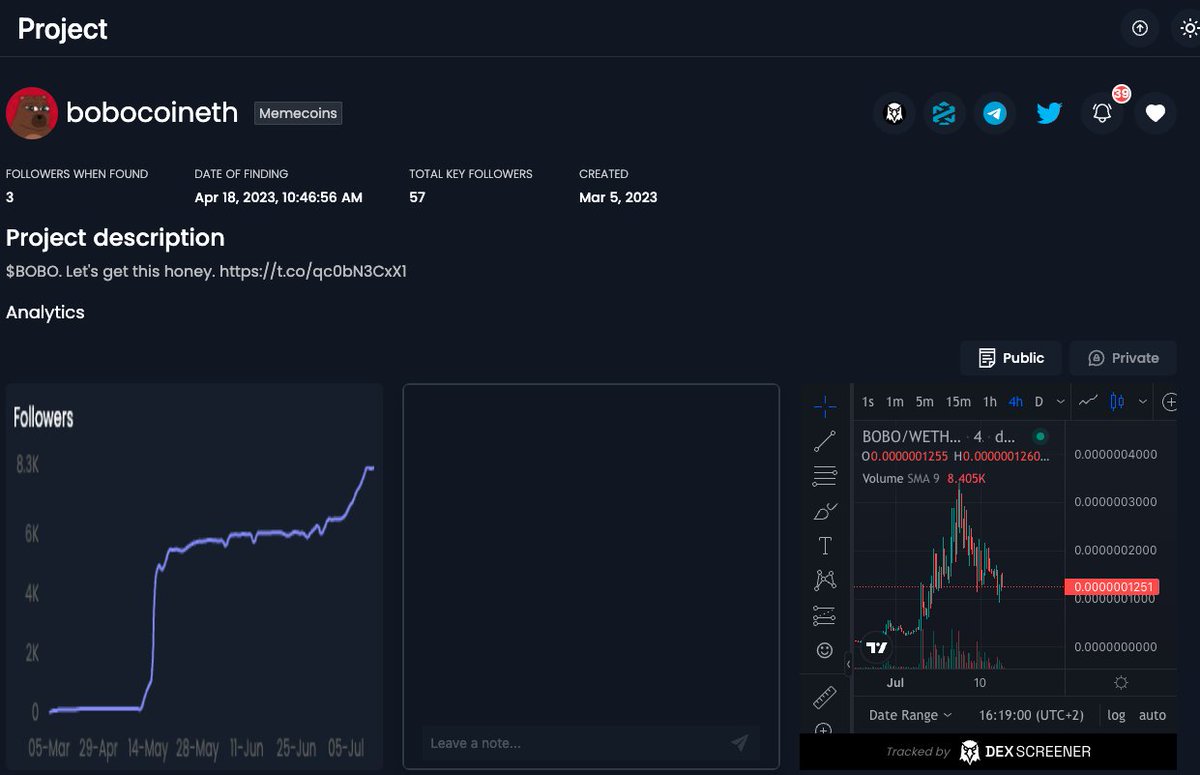Screen dimensions: 1200x775
Task: Select the XABCD pattern tool
Action: click(824, 580)
